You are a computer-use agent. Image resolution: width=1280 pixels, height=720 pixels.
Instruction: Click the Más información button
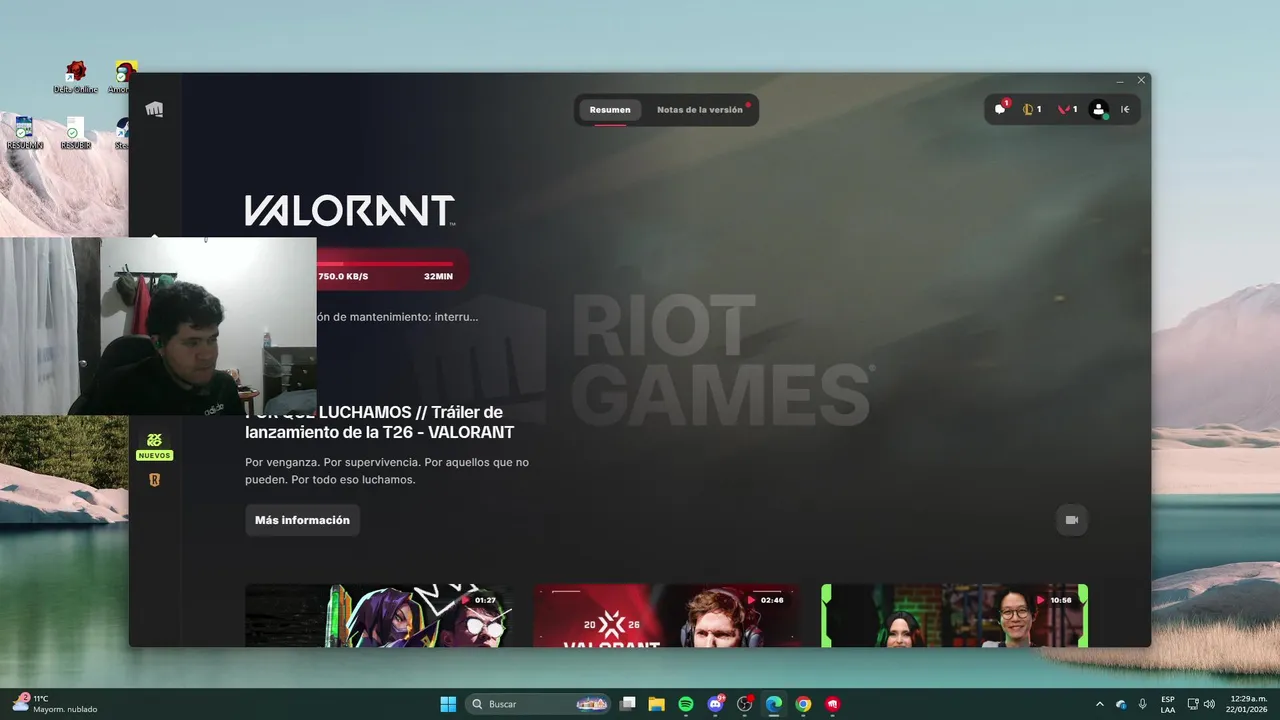pyautogui.click(x=302, y=520)
